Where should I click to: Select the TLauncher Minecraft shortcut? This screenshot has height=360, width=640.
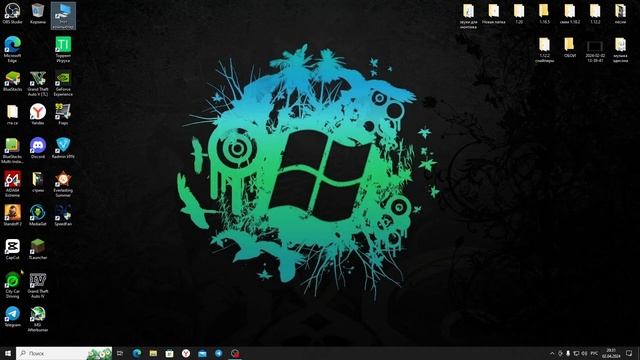coord(38,249)
